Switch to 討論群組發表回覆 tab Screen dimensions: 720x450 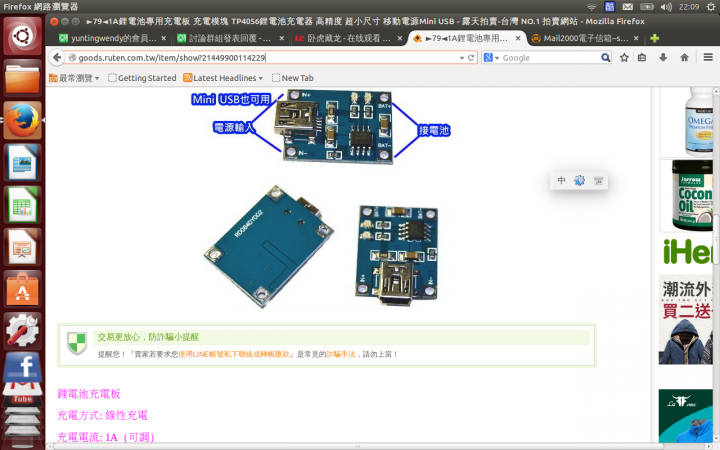[x=231, y=38]
